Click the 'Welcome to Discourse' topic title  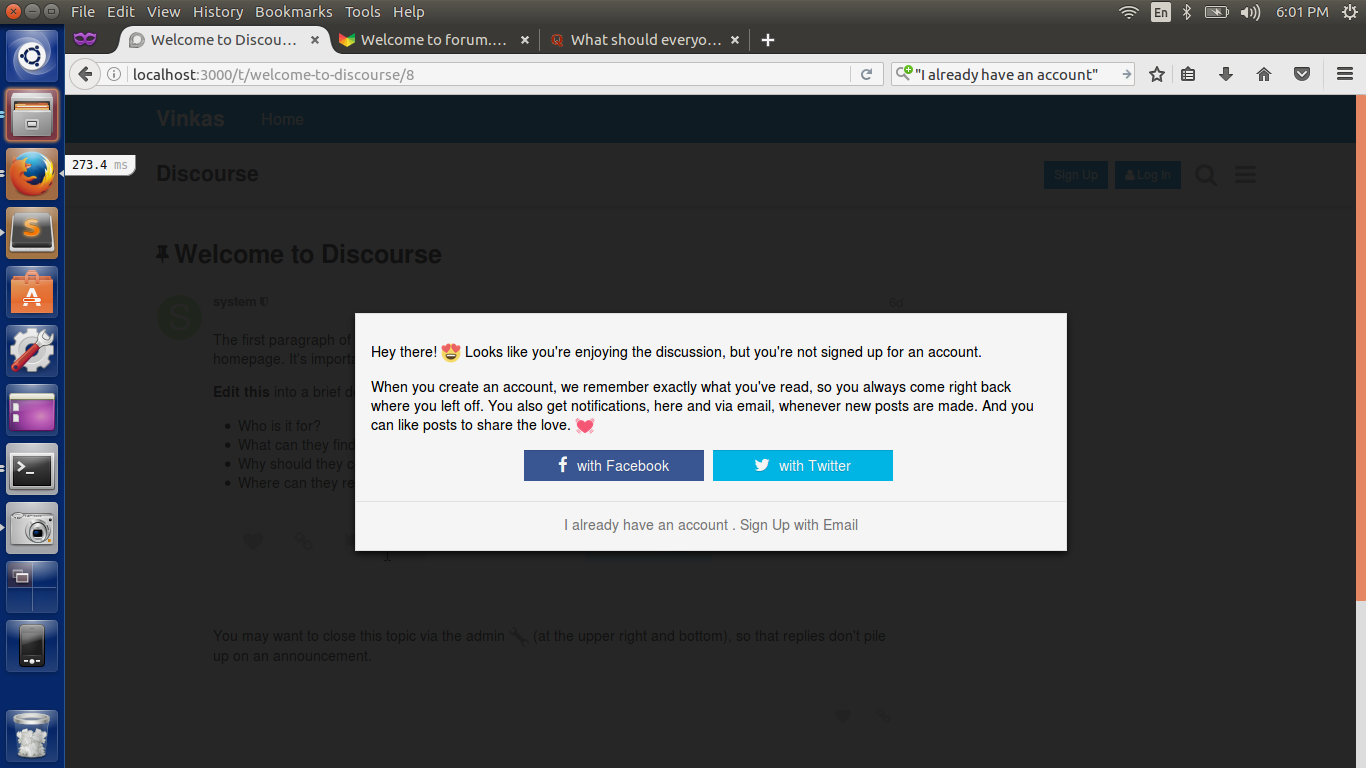coord(308,254)
